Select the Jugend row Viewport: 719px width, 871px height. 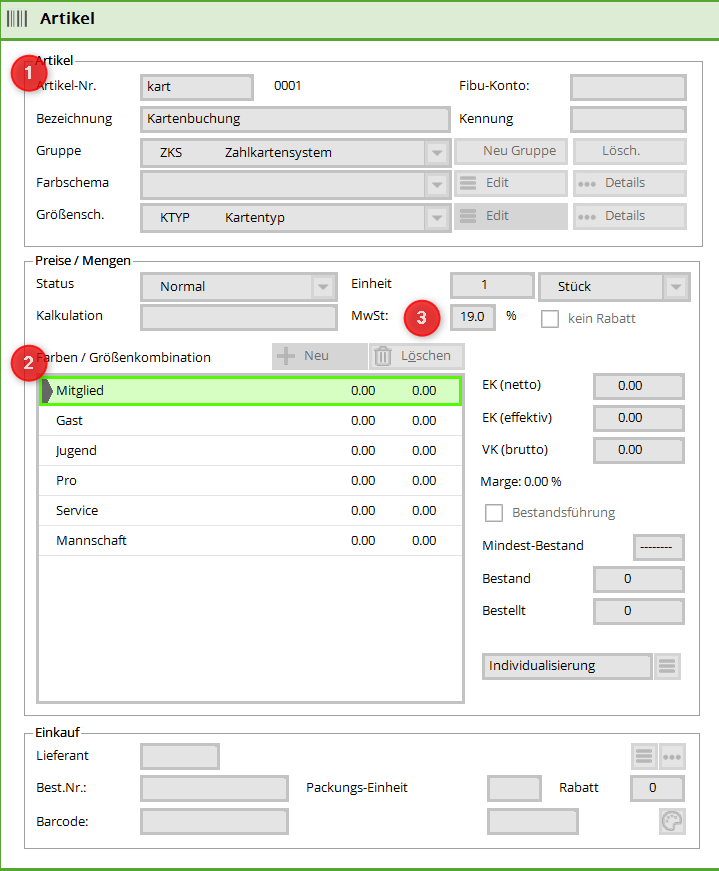pos(251,450)
